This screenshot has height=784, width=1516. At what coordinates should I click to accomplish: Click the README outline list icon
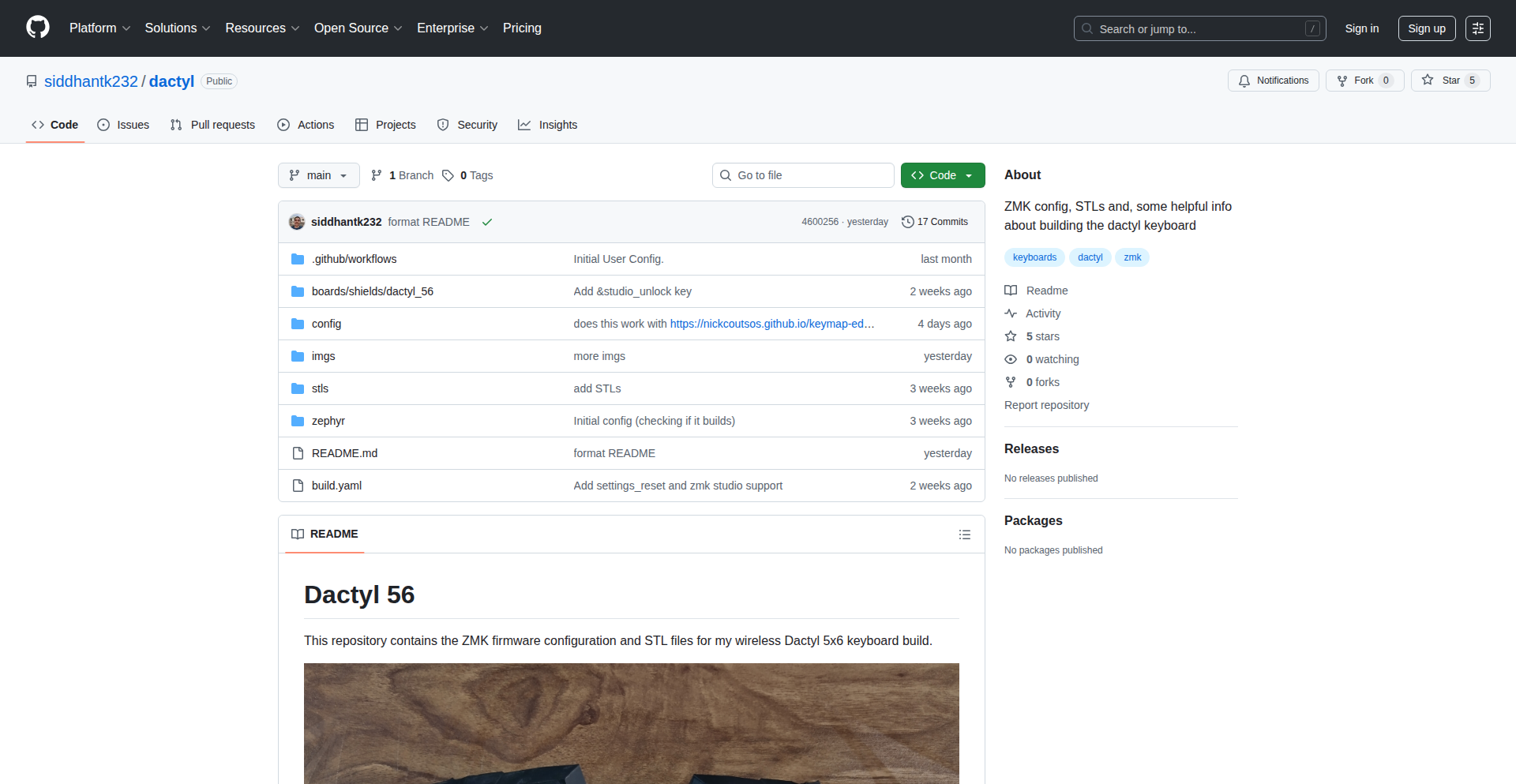[x=964, y=535]
